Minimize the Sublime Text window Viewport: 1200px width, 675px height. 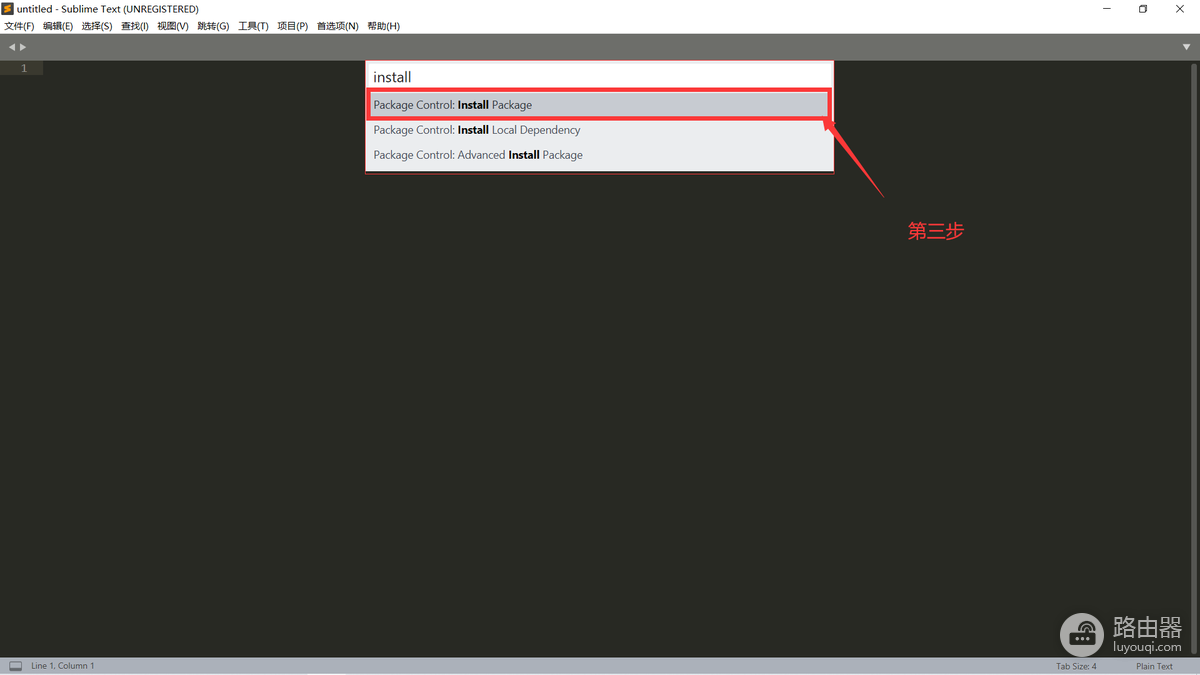tap(1107, 9)
